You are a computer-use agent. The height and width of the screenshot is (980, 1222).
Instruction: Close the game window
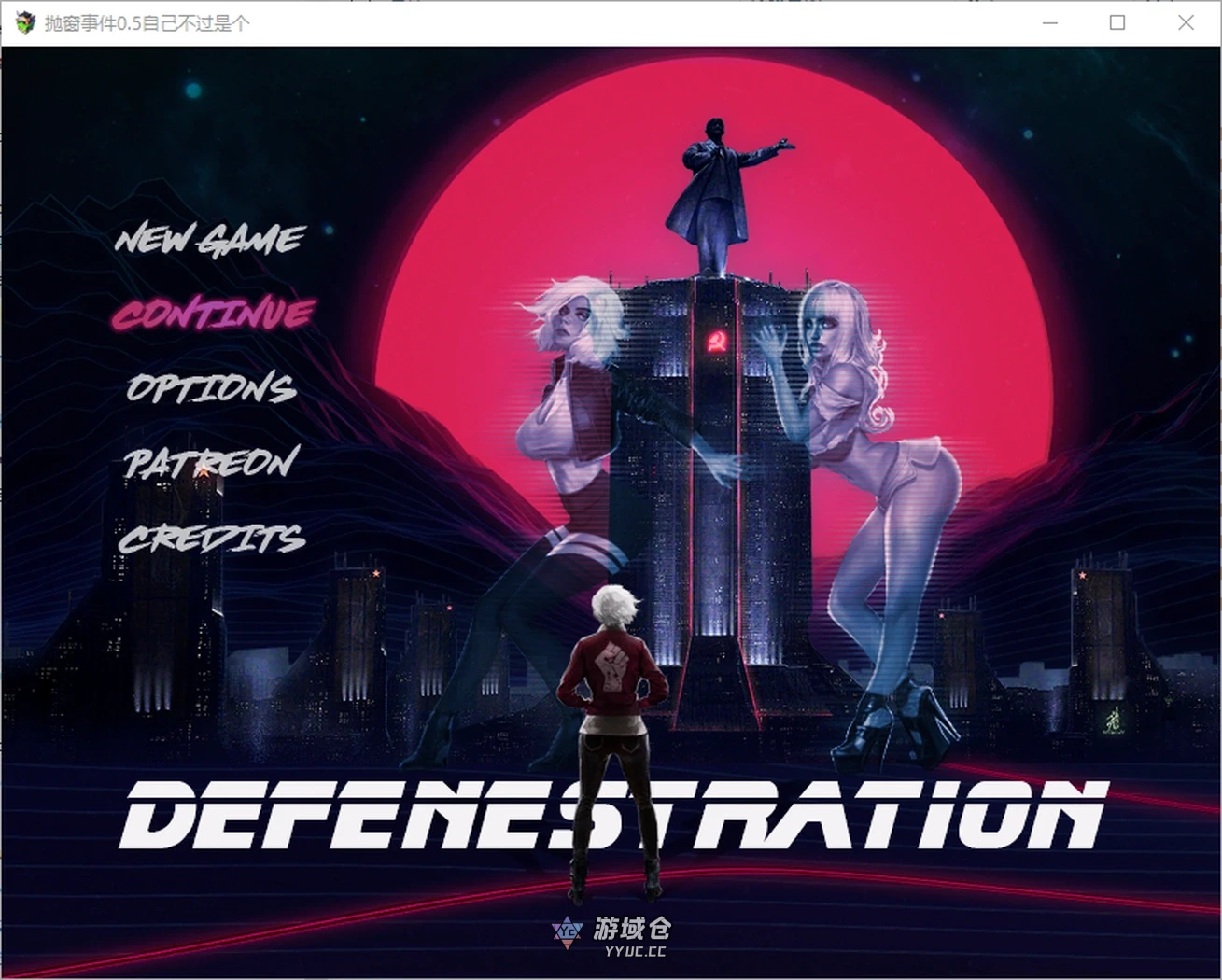[1186, 22]
